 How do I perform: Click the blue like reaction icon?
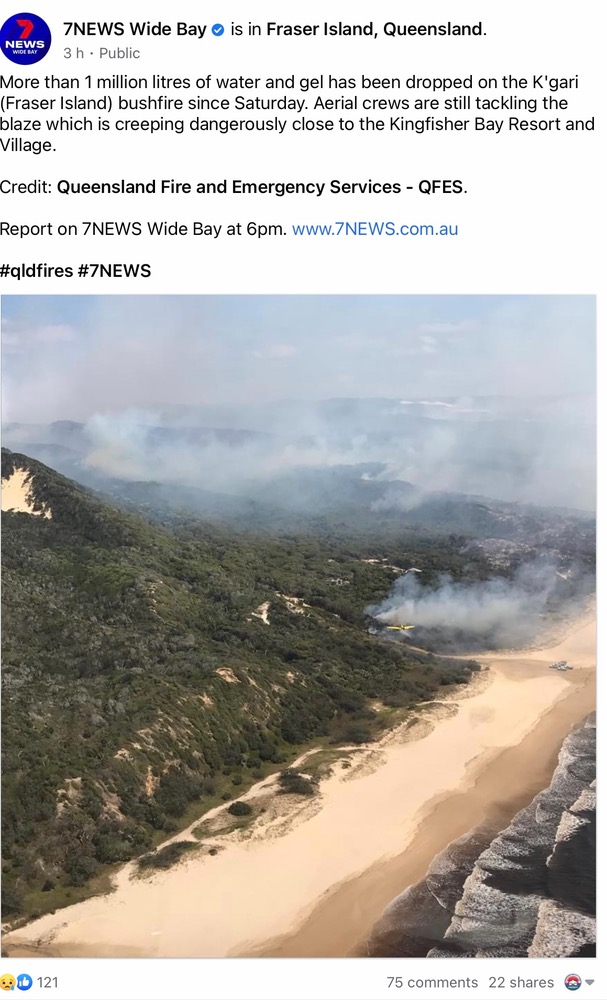click(24, 982)
